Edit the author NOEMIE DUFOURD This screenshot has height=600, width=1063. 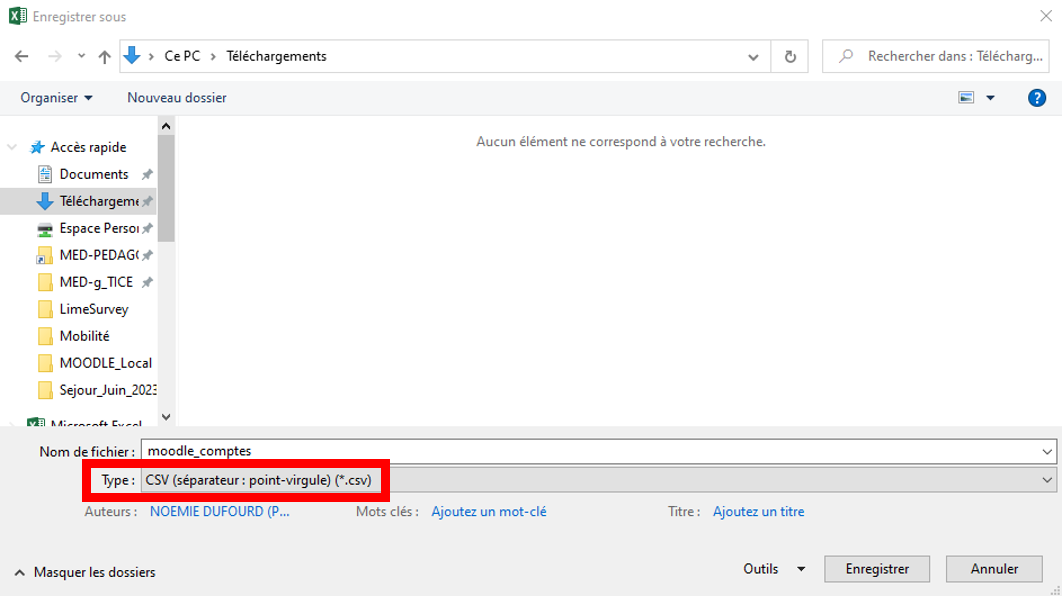tap(220, 512)
